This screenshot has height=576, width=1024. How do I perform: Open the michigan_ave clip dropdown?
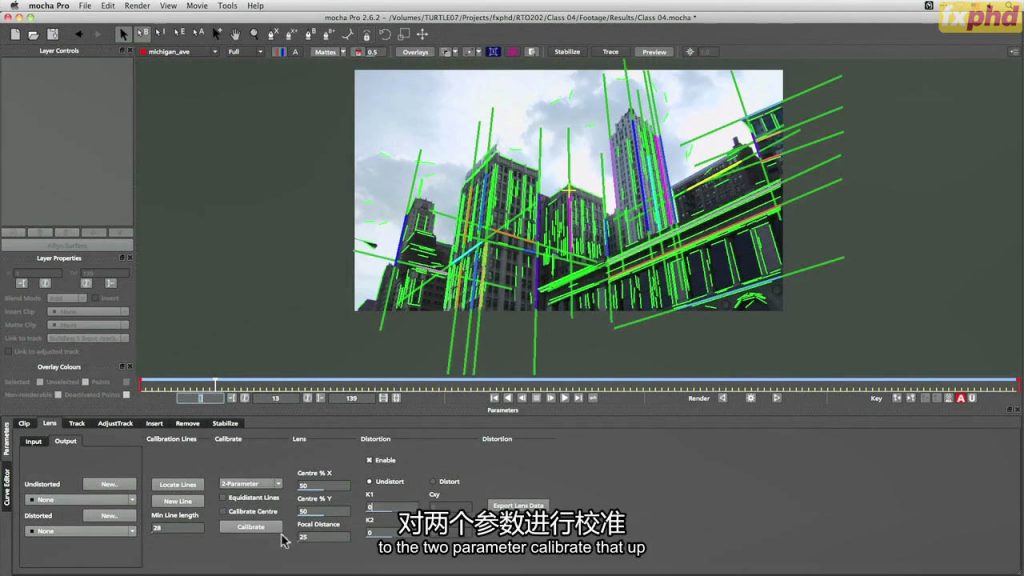tap(180, 52)
